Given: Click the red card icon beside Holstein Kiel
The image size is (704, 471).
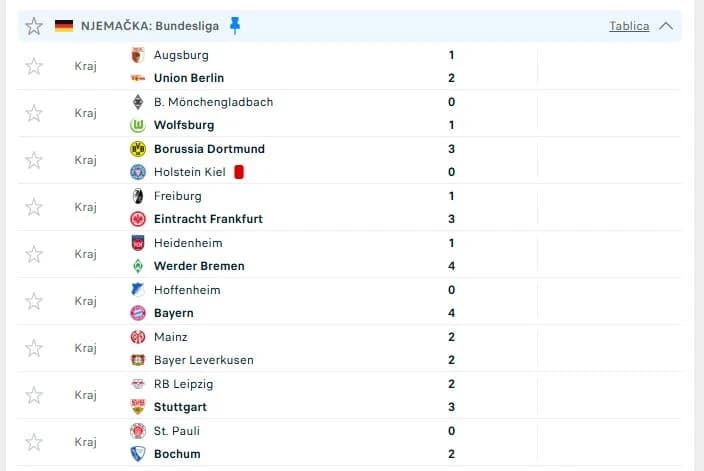Looking at the screenshot, I should point(239,172).
